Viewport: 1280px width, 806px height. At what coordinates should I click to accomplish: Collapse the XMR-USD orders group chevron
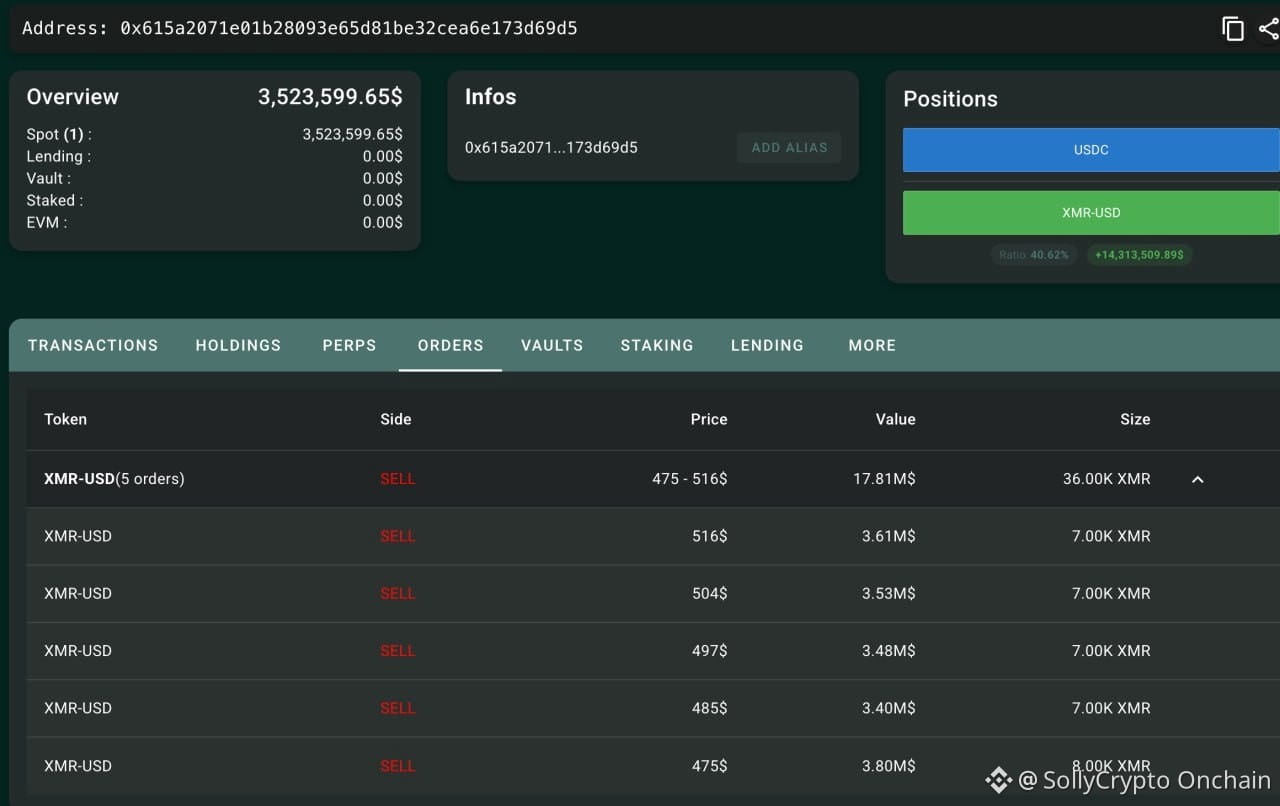click(1197, 479)
